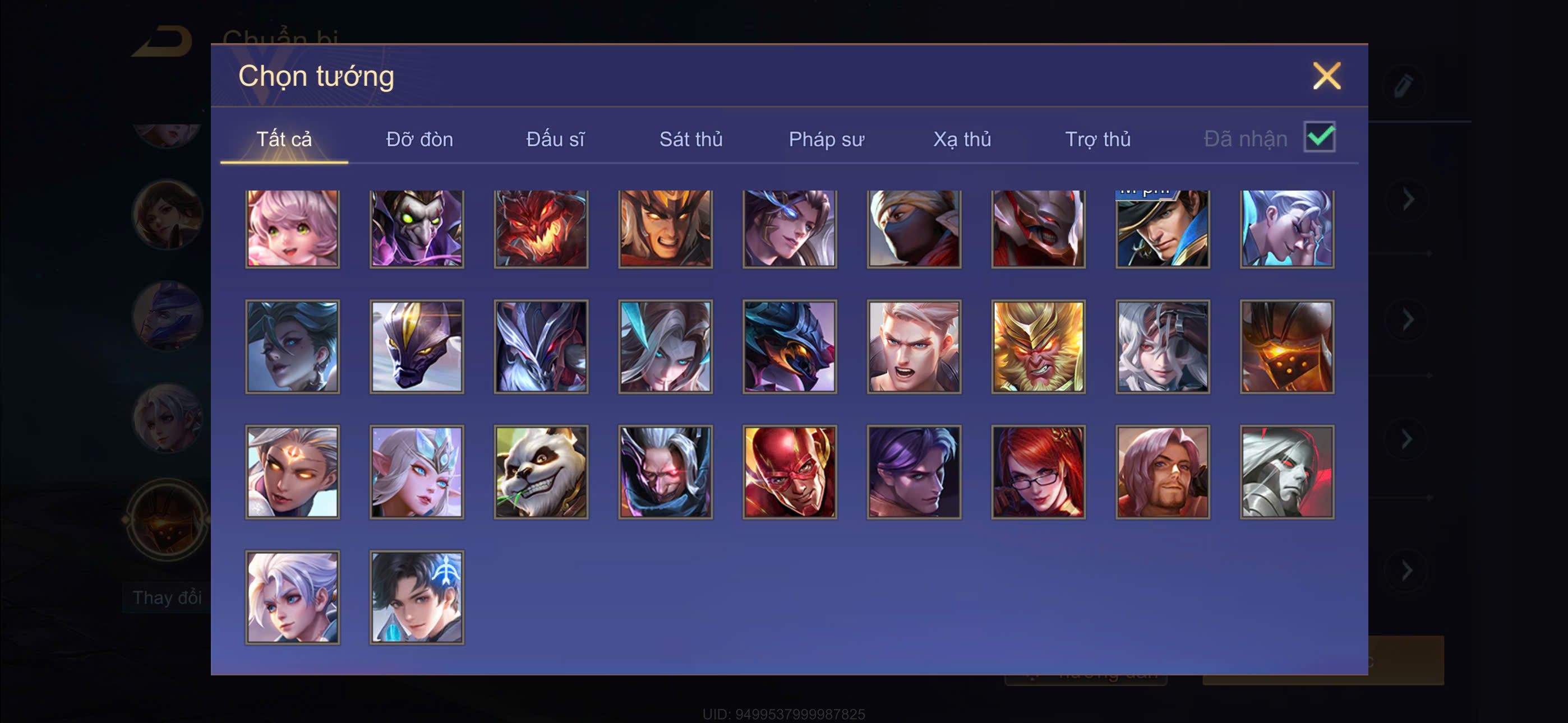Screen dimensions: 1568x723
Task: Close the Chọn tướng dialog
Action: (1326, 76)
